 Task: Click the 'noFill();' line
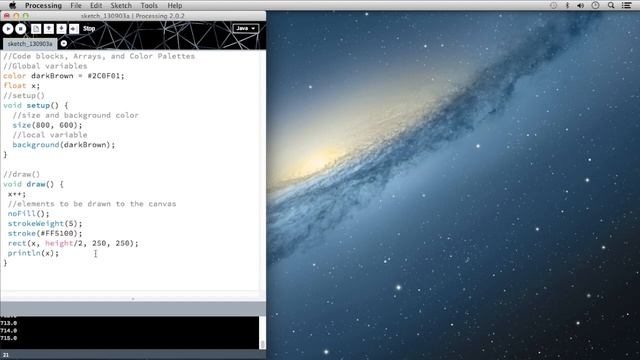[x=28, y=214]
